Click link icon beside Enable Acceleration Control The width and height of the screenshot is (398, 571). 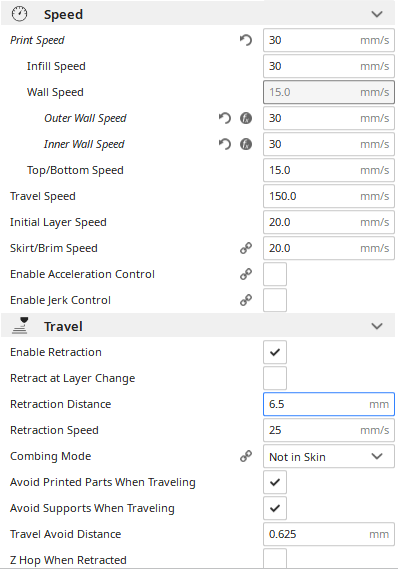click(246, 274)
